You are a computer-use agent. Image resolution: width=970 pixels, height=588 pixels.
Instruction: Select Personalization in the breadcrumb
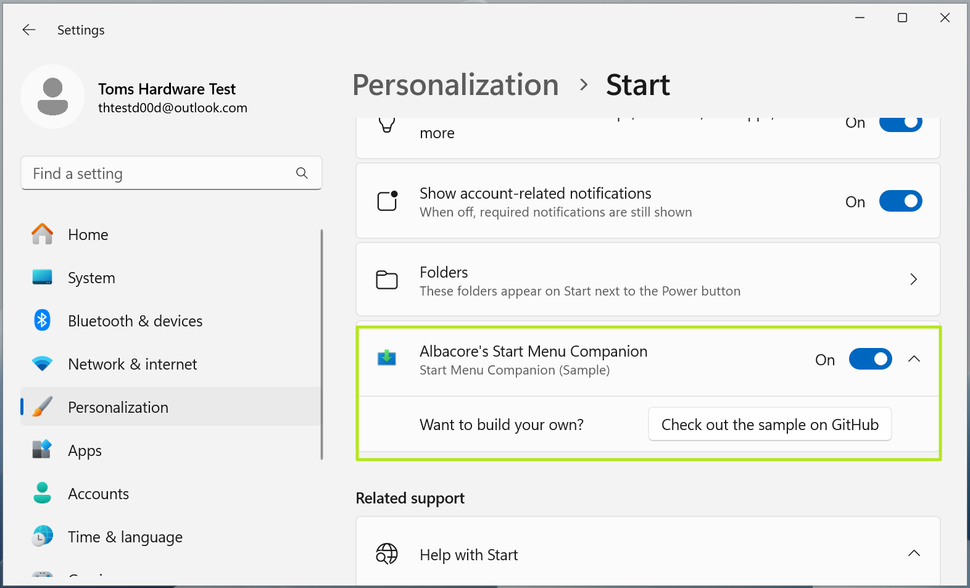coord(455,85)
